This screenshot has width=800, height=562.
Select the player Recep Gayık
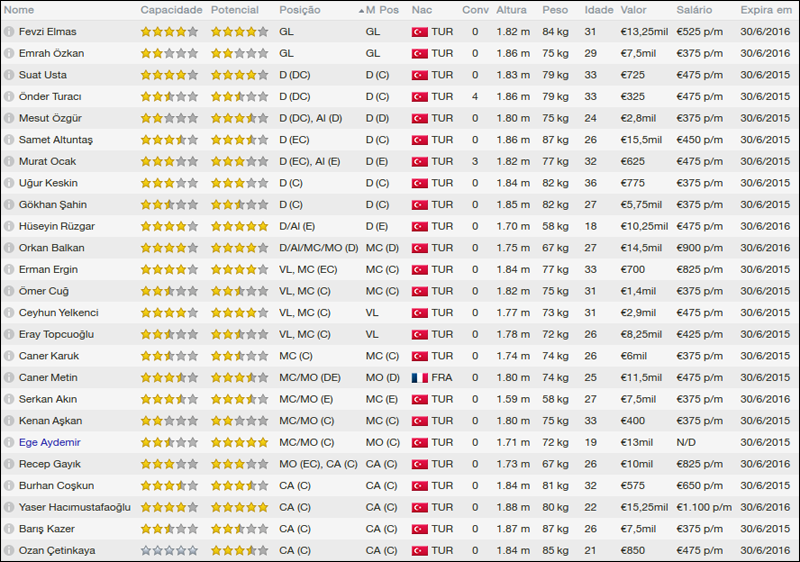pos(49,464)
